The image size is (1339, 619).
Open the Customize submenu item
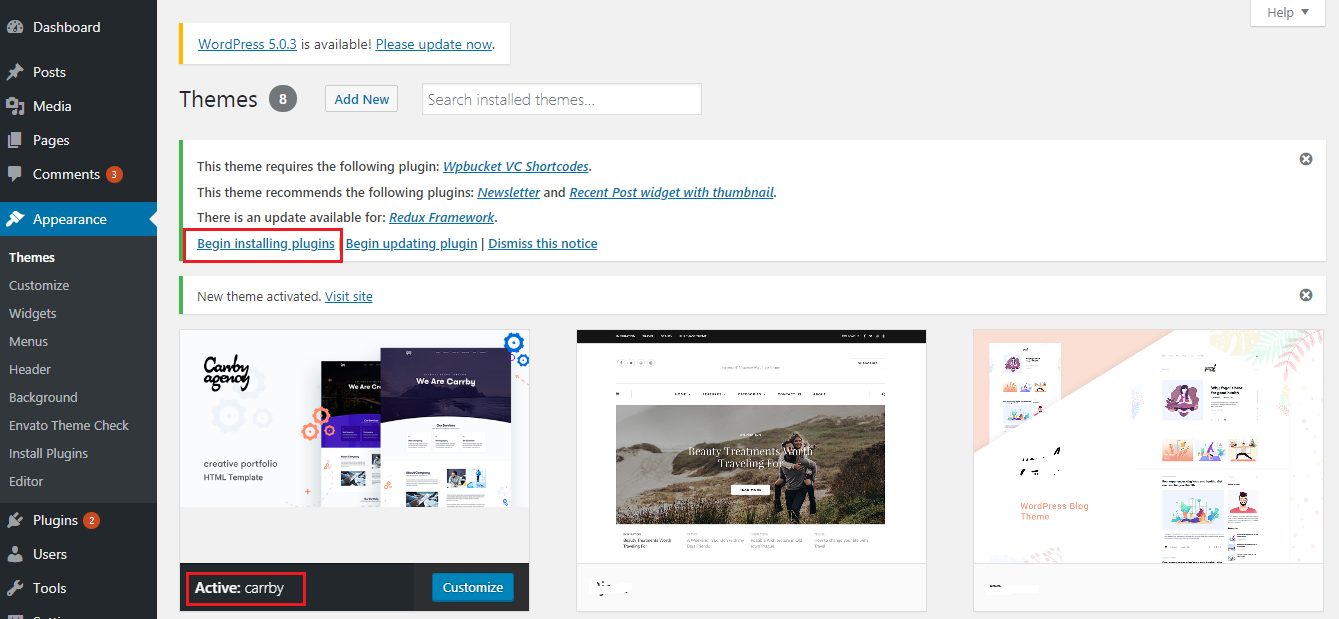pyautogui.click(x=39, y=285)
